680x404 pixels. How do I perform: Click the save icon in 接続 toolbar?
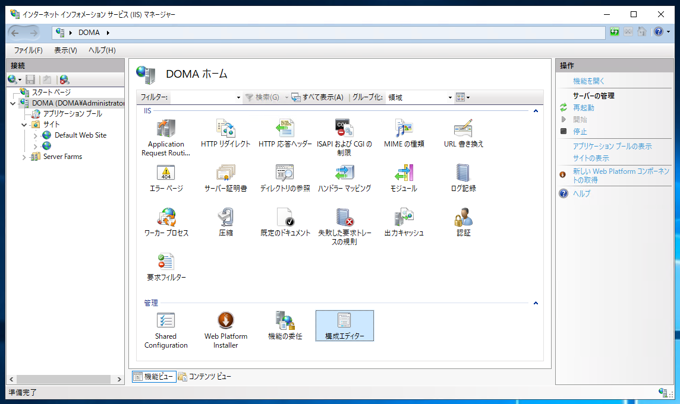(x=30, y=79)
